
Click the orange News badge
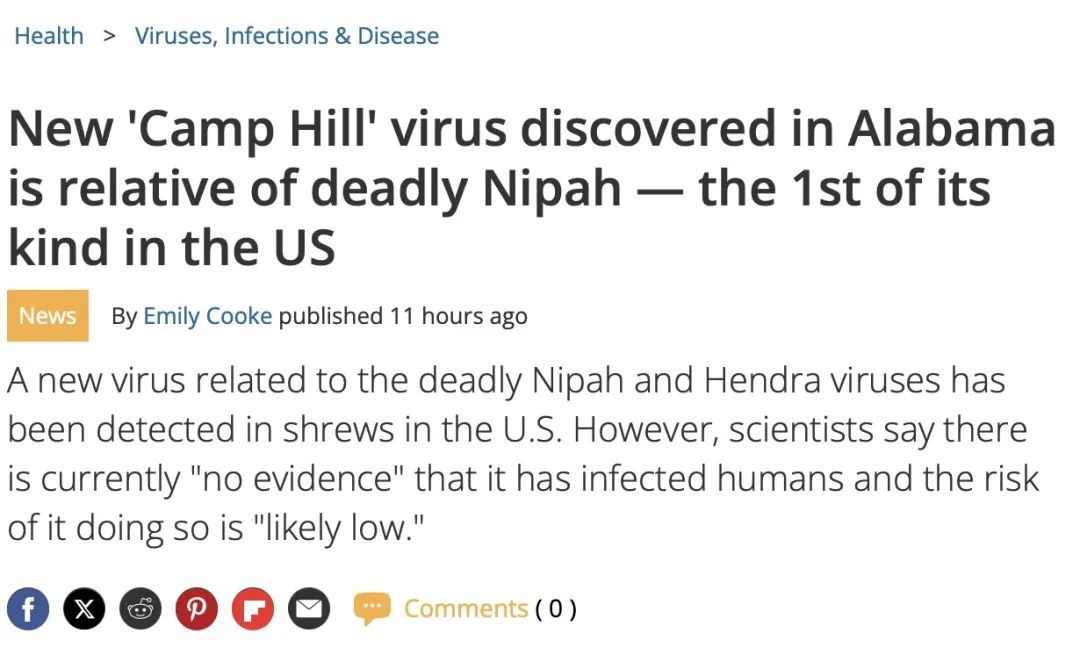pos(48,315)
